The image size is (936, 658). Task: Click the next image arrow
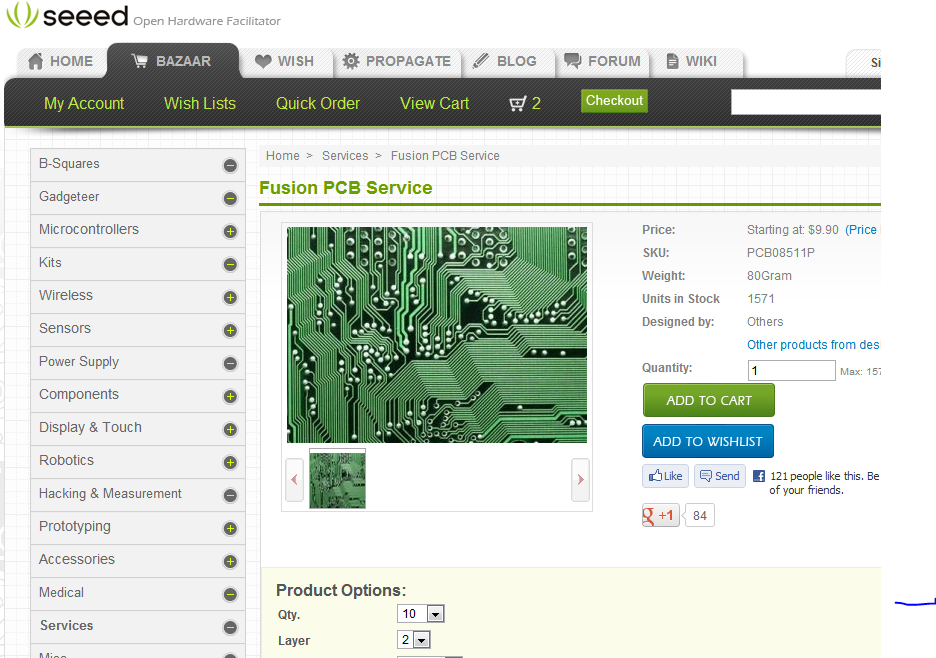click(x=580, y=479)
